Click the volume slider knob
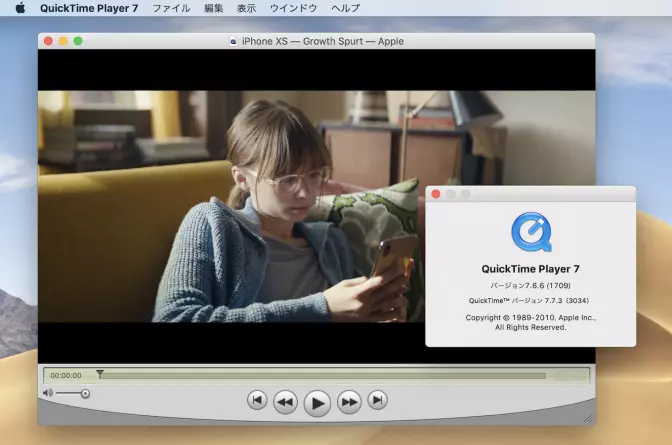This screenshot has width=672, height=445. click(x=85, y=394)
